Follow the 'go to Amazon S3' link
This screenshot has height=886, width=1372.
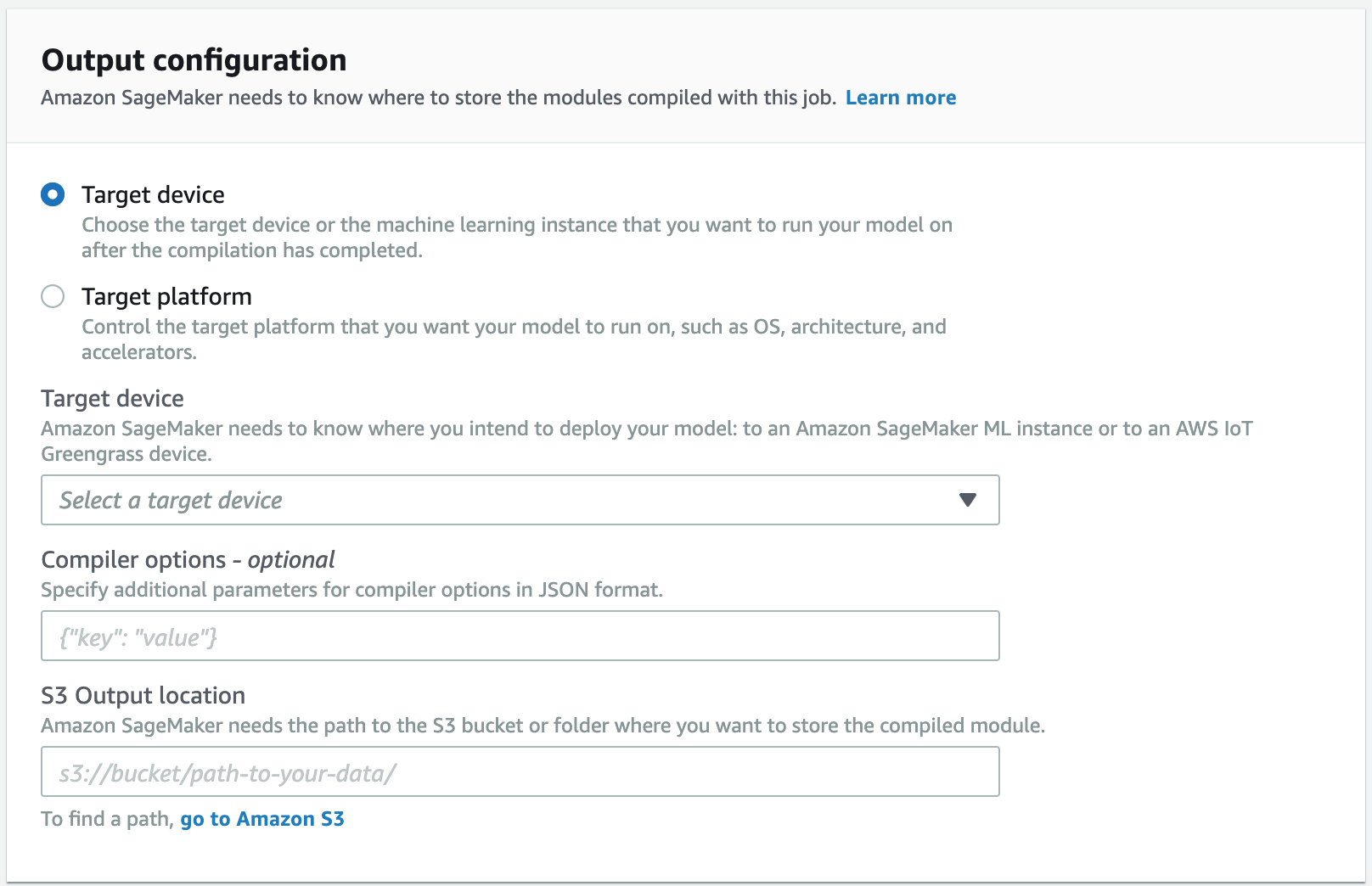[x=261, y=819]
